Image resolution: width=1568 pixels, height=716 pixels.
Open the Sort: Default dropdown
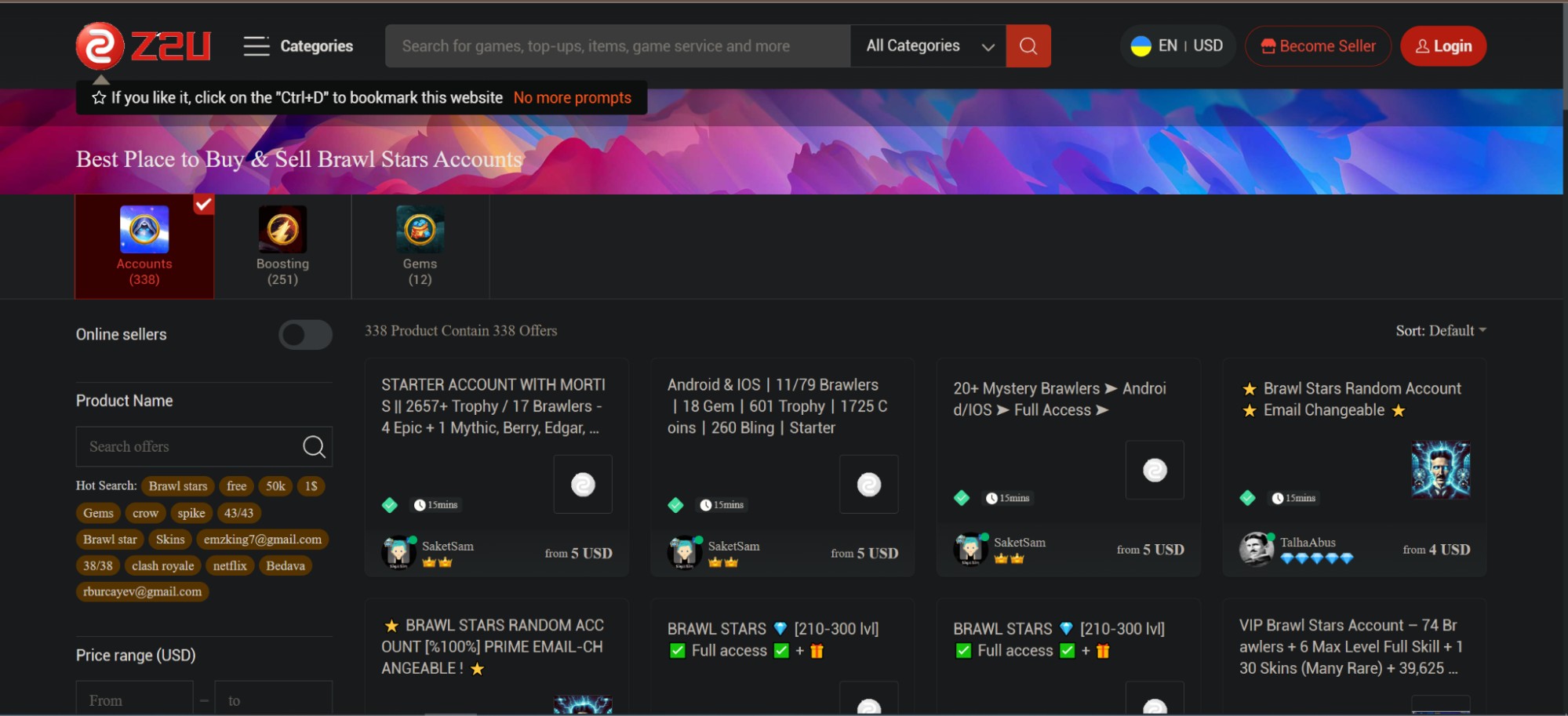point(1440,331)
